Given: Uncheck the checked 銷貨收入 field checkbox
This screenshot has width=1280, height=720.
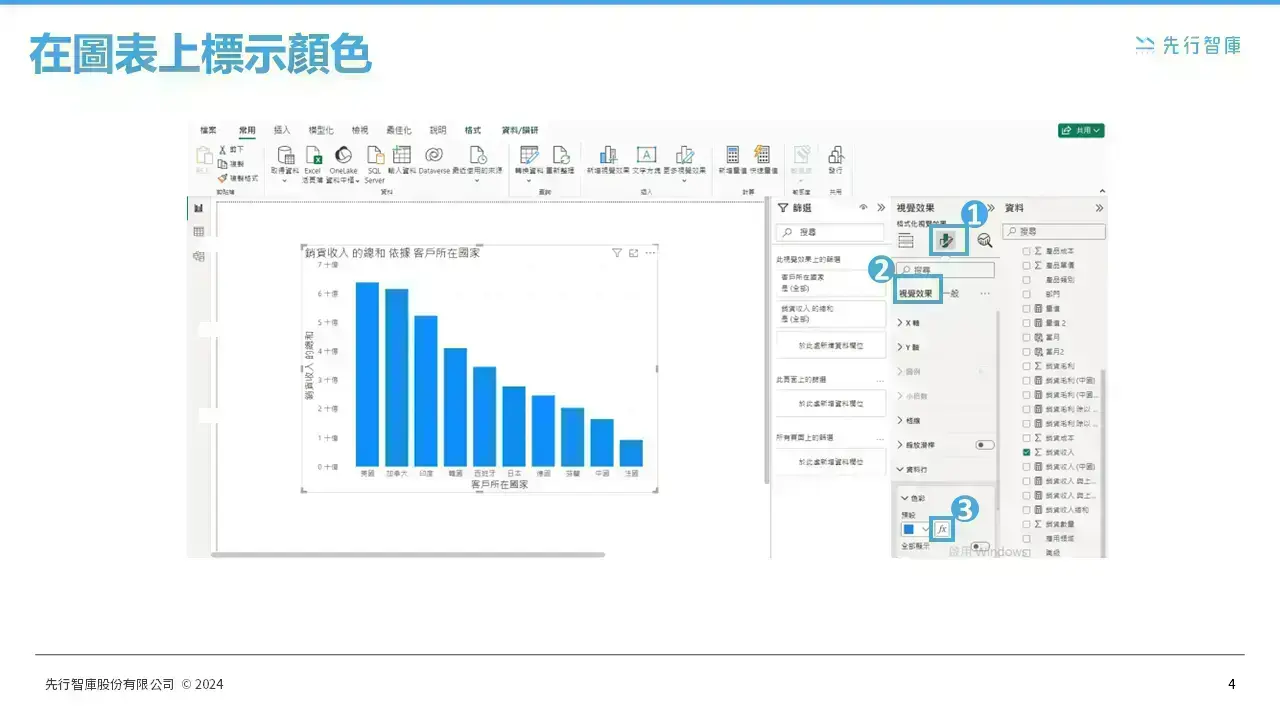Looking at the screenshot, I should (1027, 453).
